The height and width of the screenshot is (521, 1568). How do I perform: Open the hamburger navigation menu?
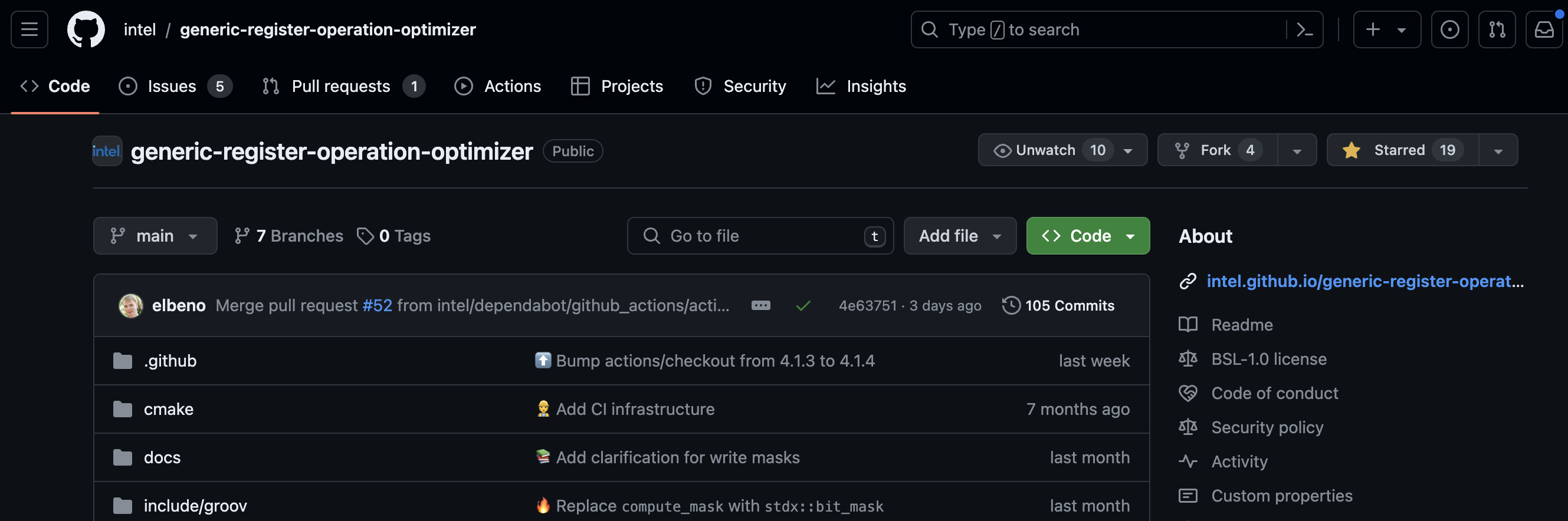click(x=29, y=29)
